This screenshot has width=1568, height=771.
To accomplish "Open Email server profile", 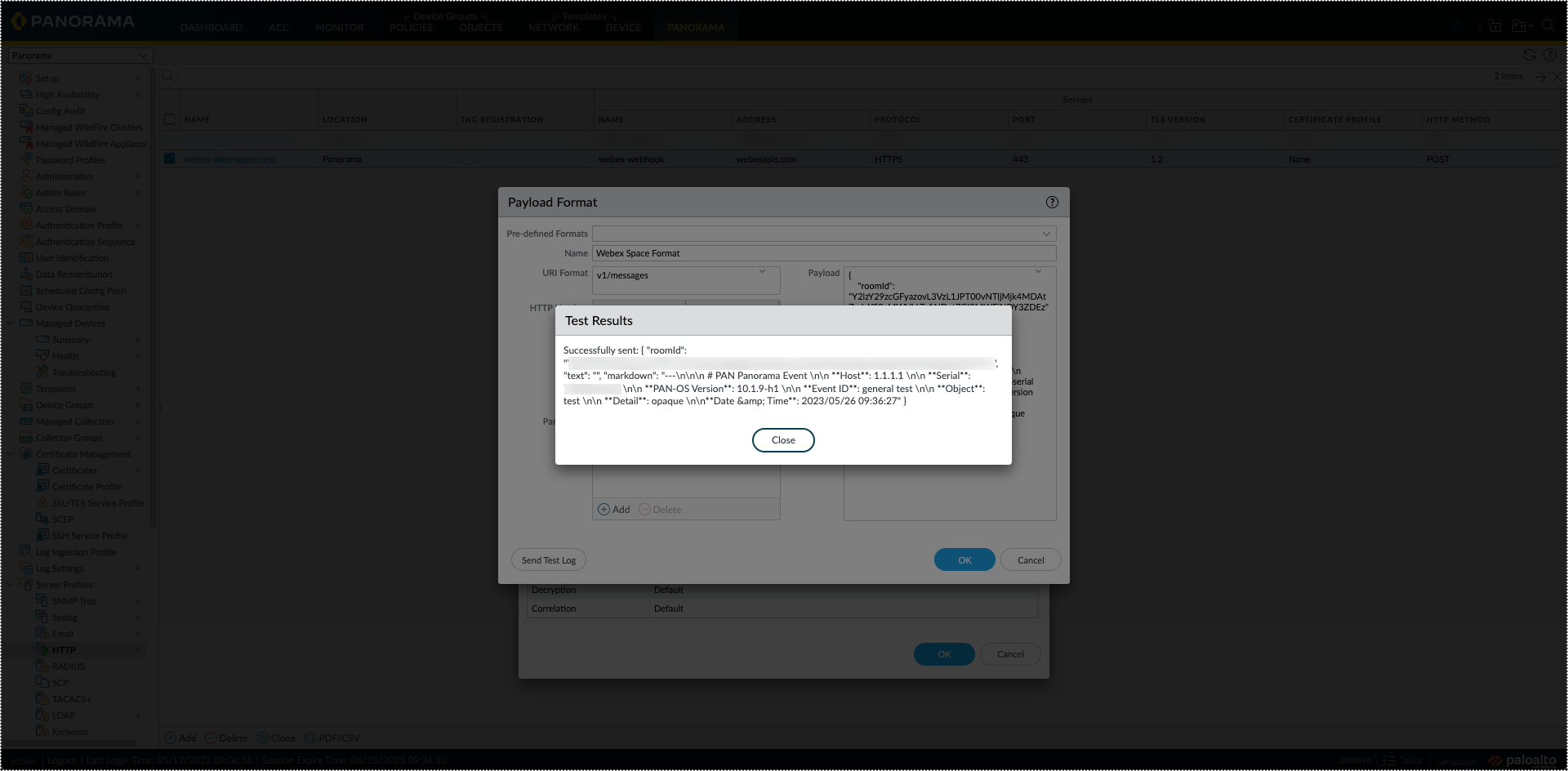I will click(63, 634).
